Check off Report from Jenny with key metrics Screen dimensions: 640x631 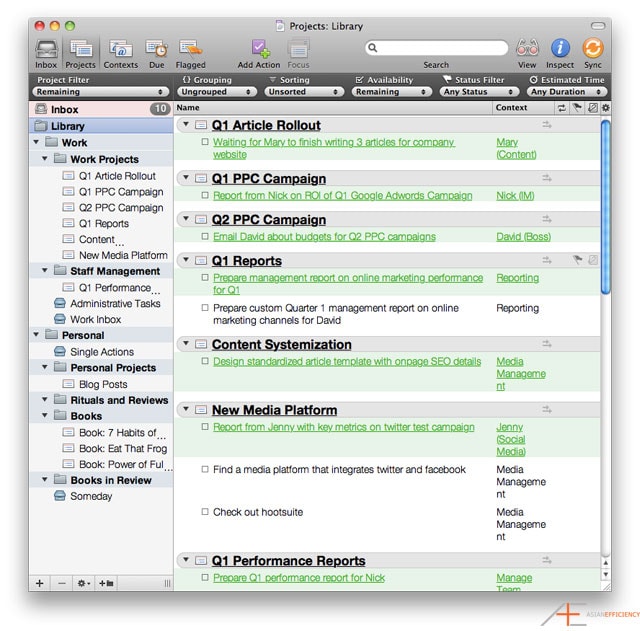coord(205,427)
